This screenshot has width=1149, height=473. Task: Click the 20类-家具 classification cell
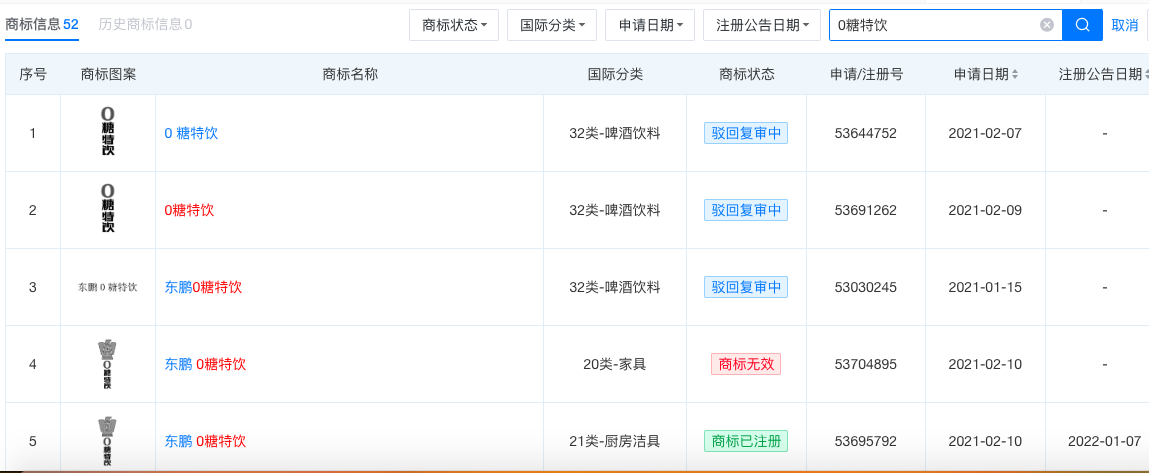[x=615, y=364]
